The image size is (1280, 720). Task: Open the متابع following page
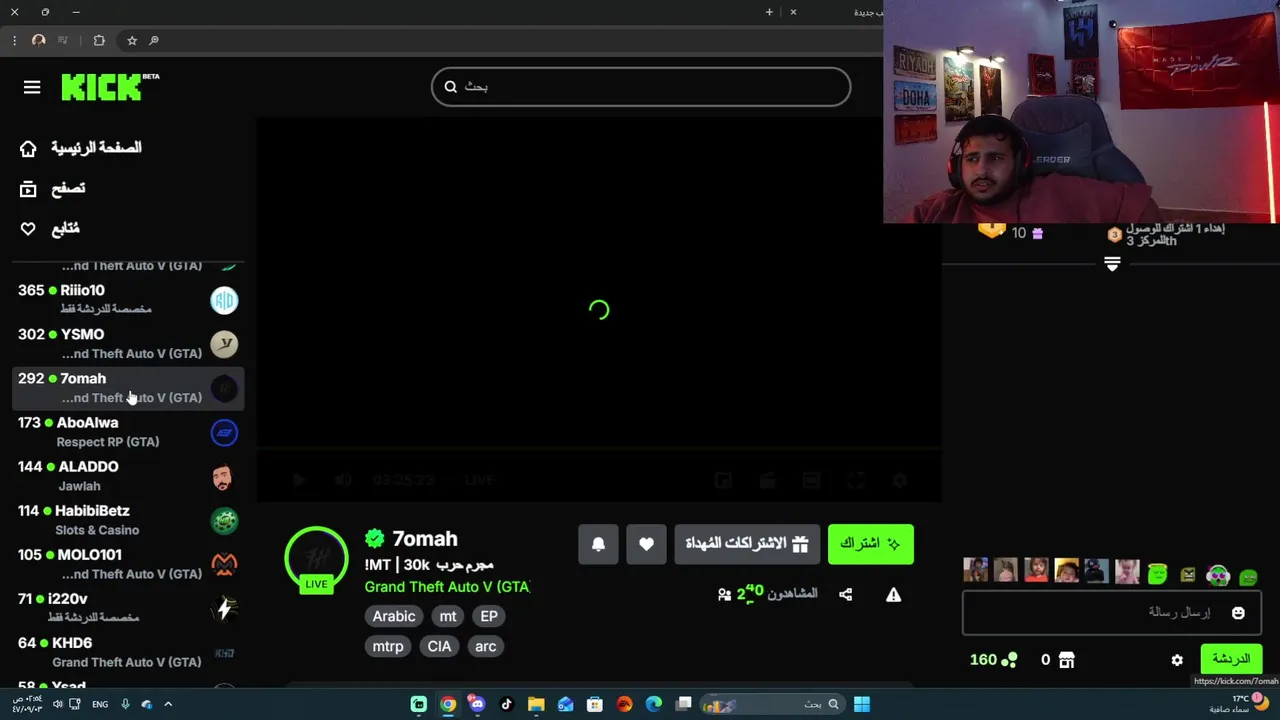click(65, 229)
